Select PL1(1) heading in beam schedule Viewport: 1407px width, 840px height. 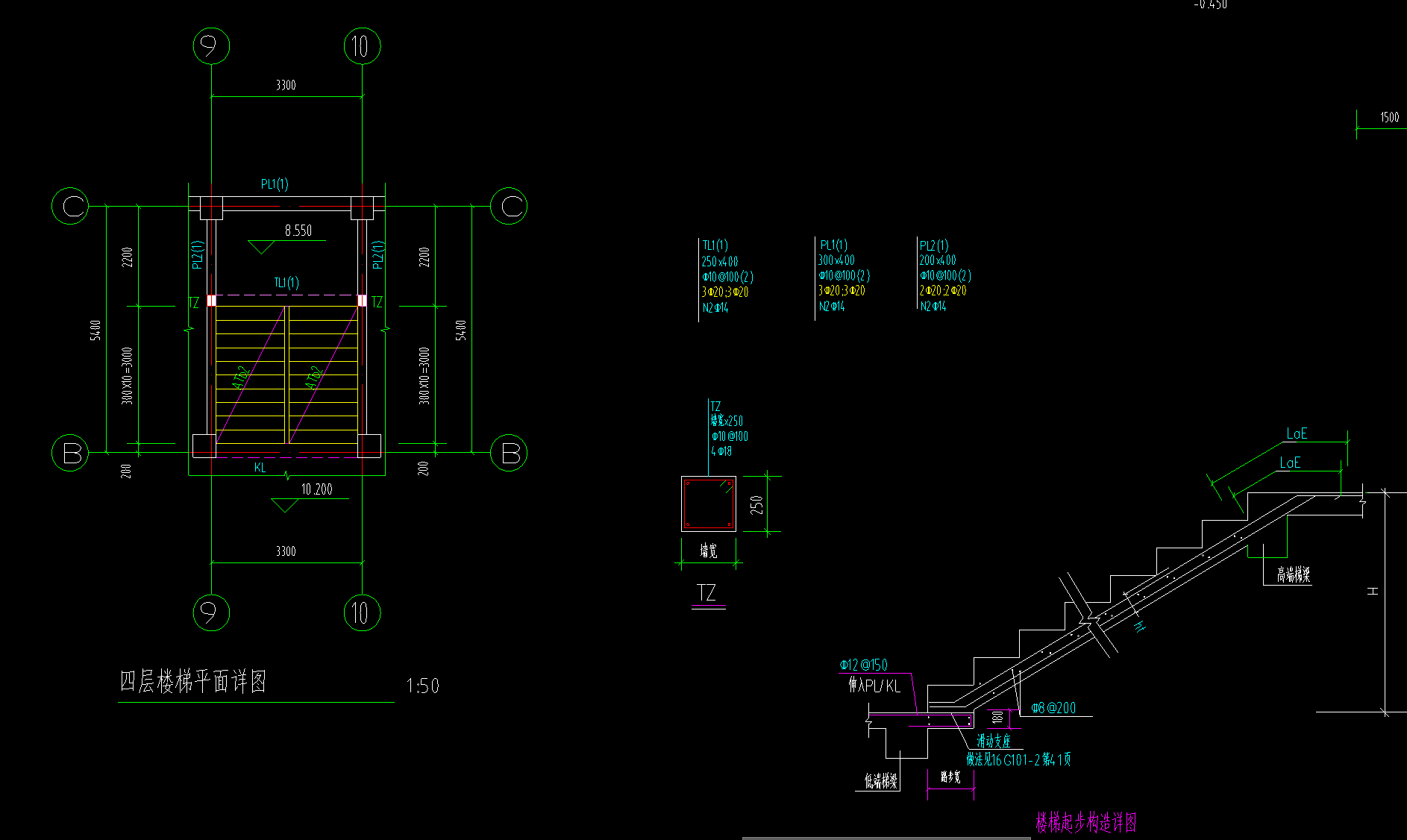833,245
